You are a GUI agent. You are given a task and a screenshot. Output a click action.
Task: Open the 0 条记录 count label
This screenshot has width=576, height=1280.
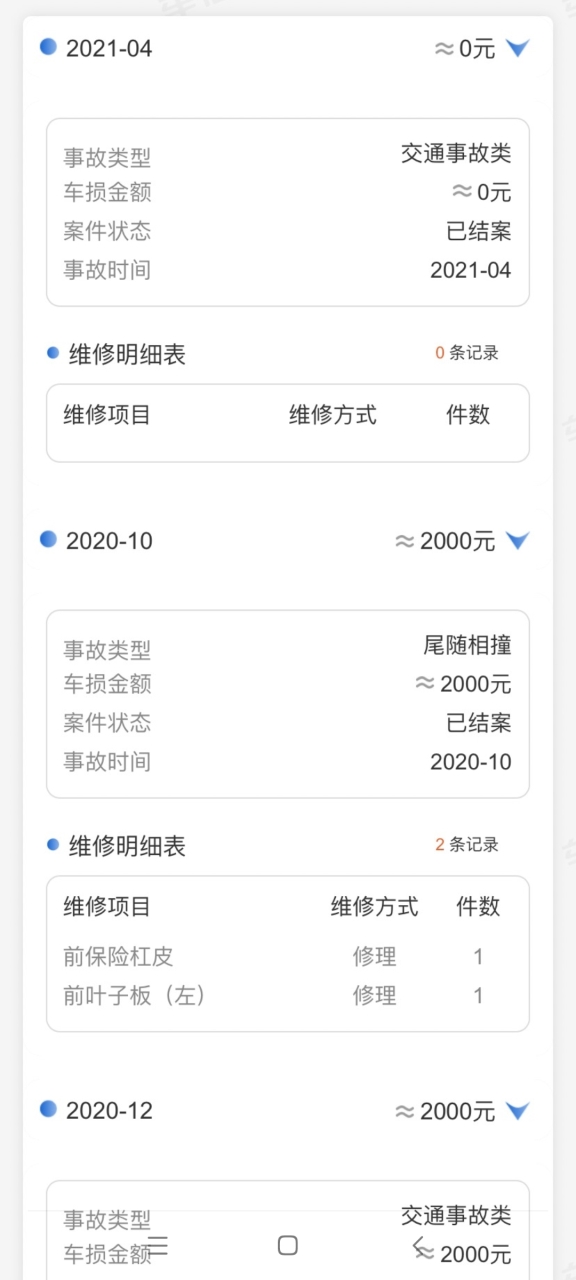click(x=467, y=352)
